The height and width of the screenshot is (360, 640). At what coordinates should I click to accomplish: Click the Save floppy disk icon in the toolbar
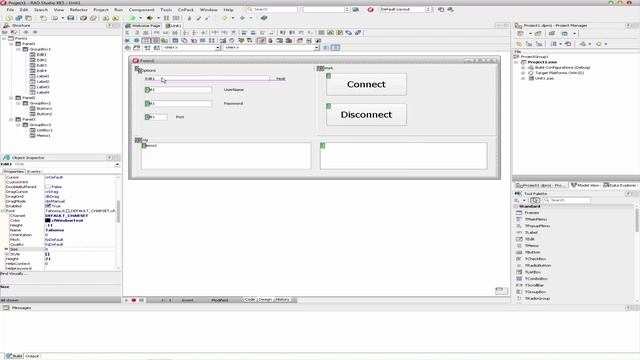[x=71, y=18]
